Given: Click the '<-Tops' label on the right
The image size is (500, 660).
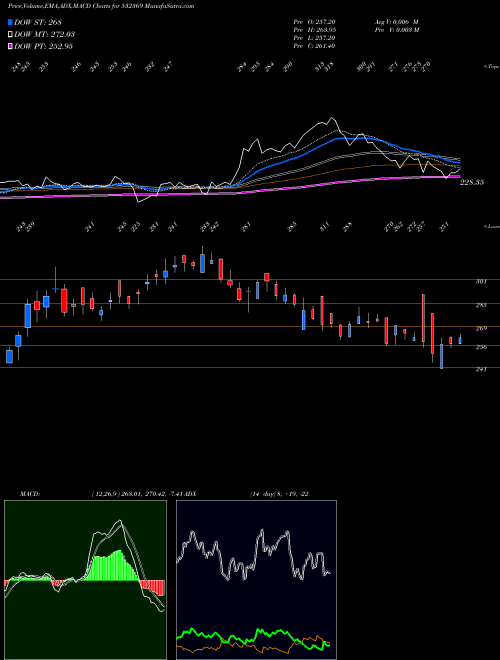Looking at the screenshot, I should pos(492,67).
